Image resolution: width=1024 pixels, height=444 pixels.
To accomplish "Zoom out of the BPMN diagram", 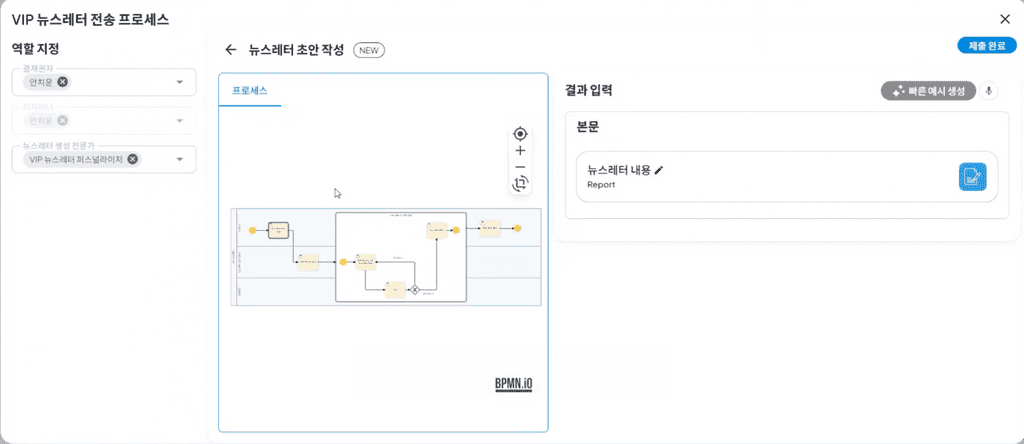I will 520,167.
